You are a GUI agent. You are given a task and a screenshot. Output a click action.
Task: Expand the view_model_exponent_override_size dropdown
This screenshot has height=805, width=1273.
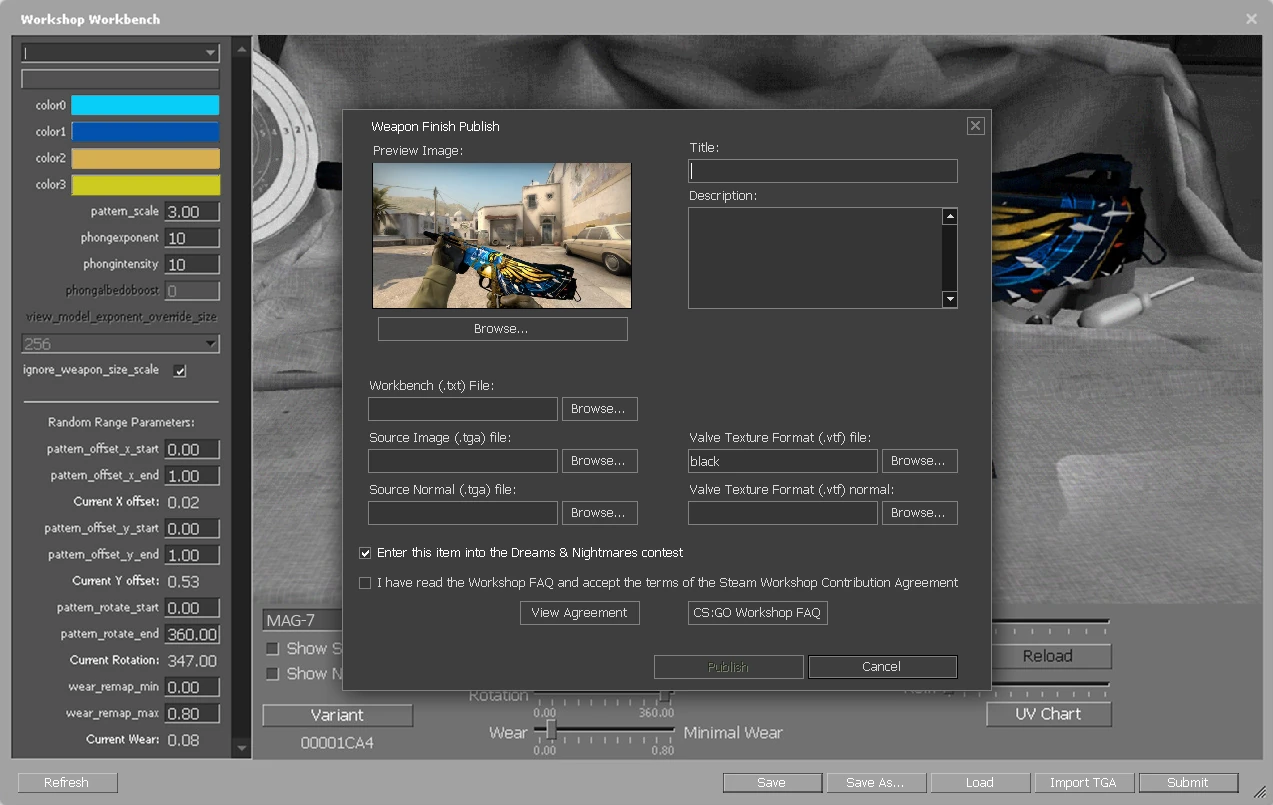point(120,344)
